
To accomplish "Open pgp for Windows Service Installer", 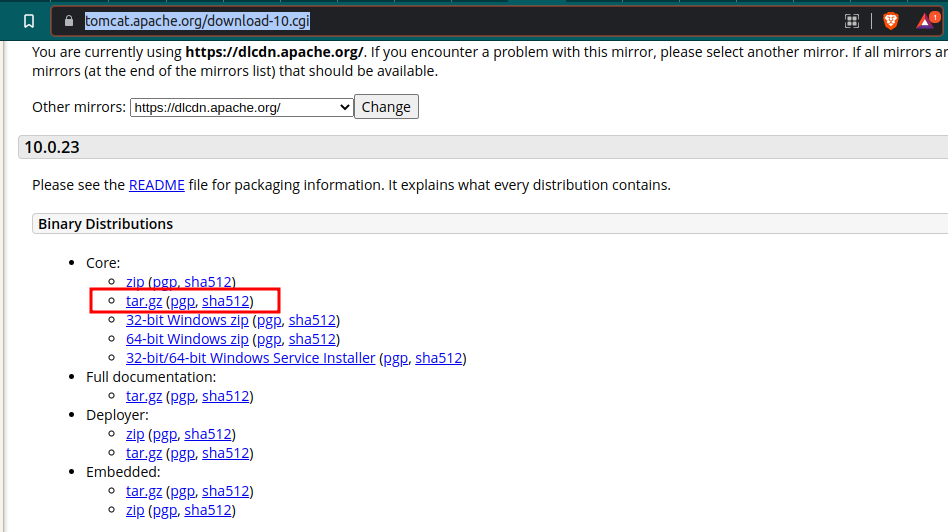I will coord(396,358).
